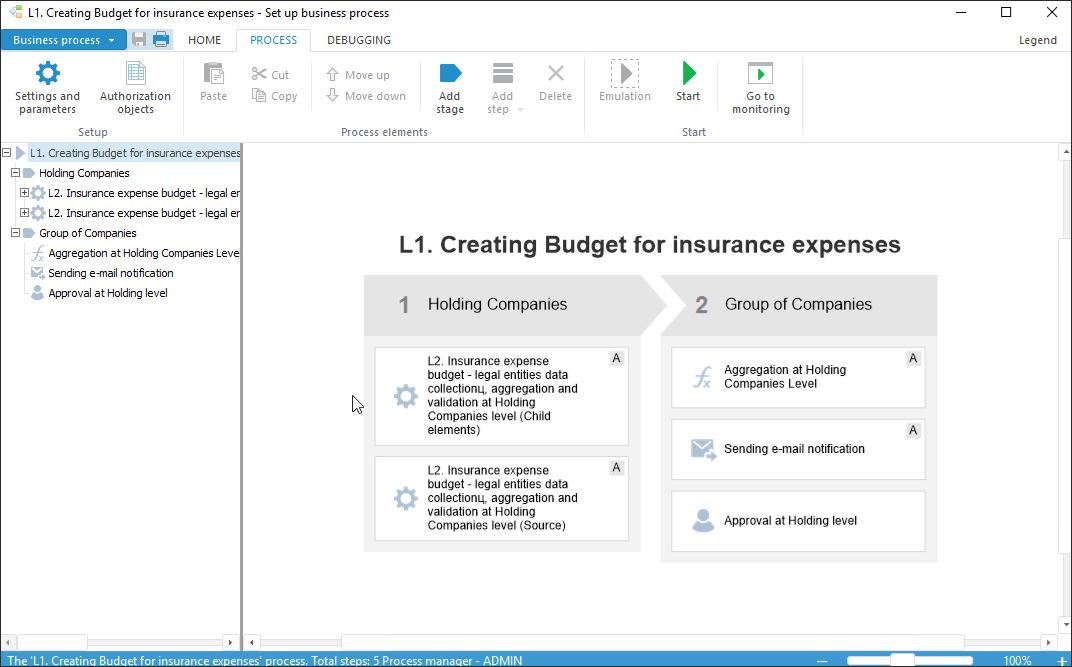Click the Legend link

[1037, 40]
